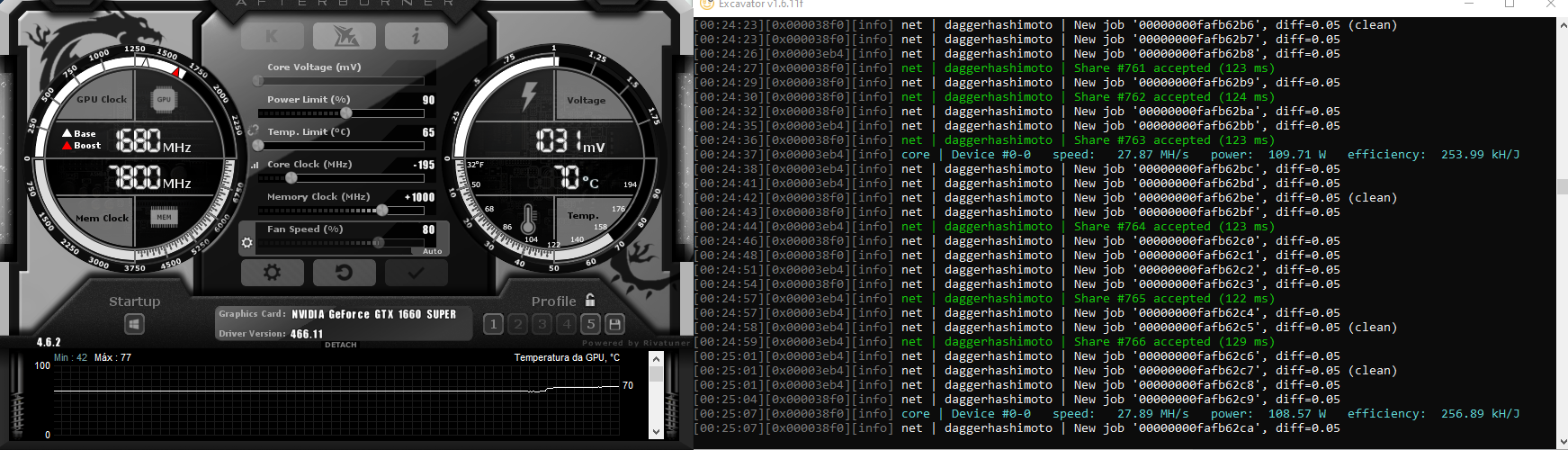Click the Temp. label on right gauge

[582, 215]
